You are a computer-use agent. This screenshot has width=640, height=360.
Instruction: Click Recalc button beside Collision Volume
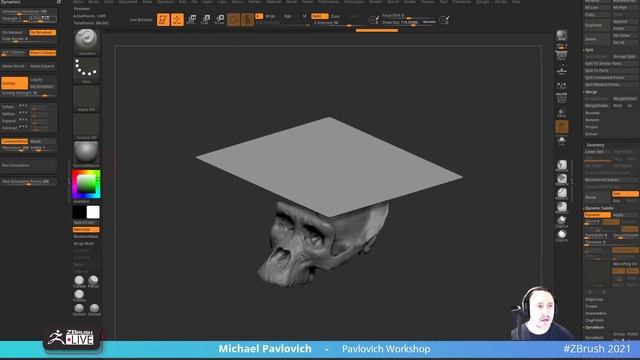click(42, 141)
